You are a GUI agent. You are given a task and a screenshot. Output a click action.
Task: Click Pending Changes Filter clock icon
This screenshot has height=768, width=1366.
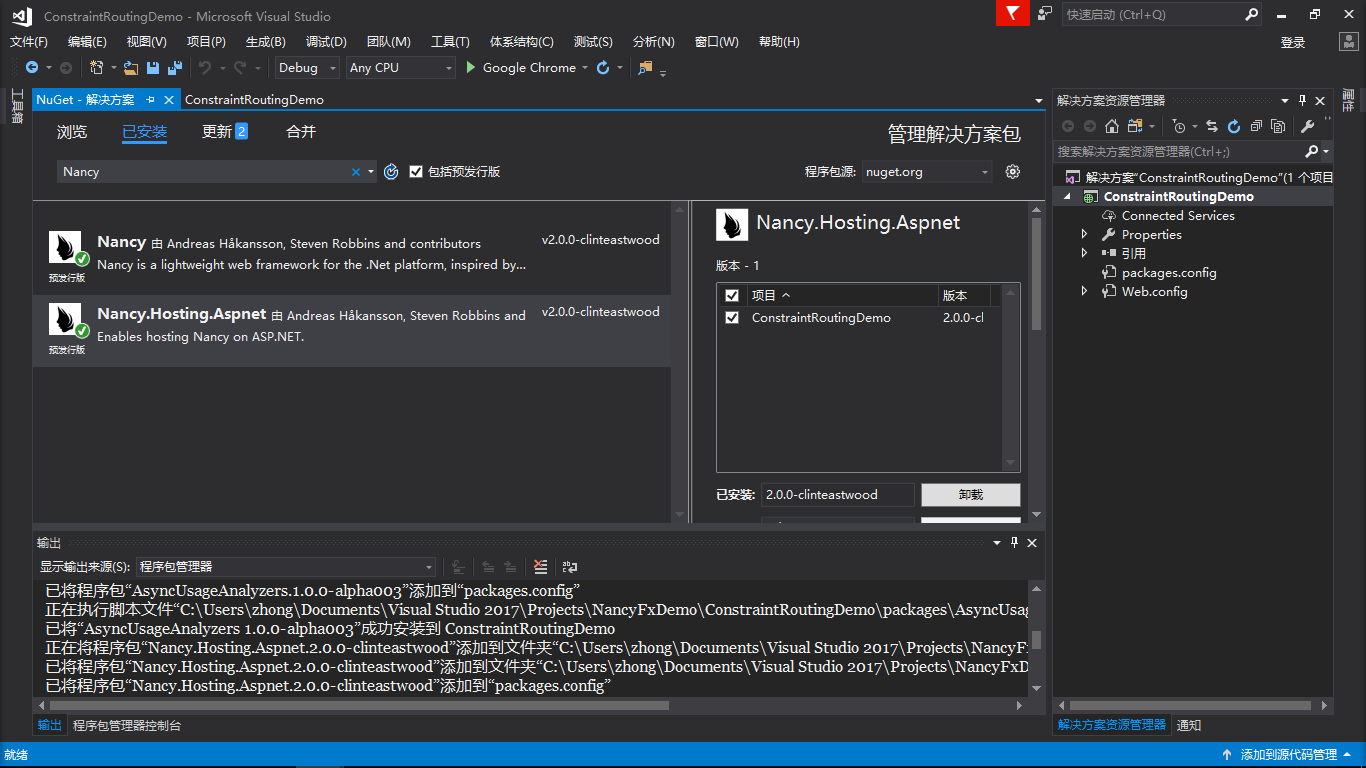tap(1179, 126)
